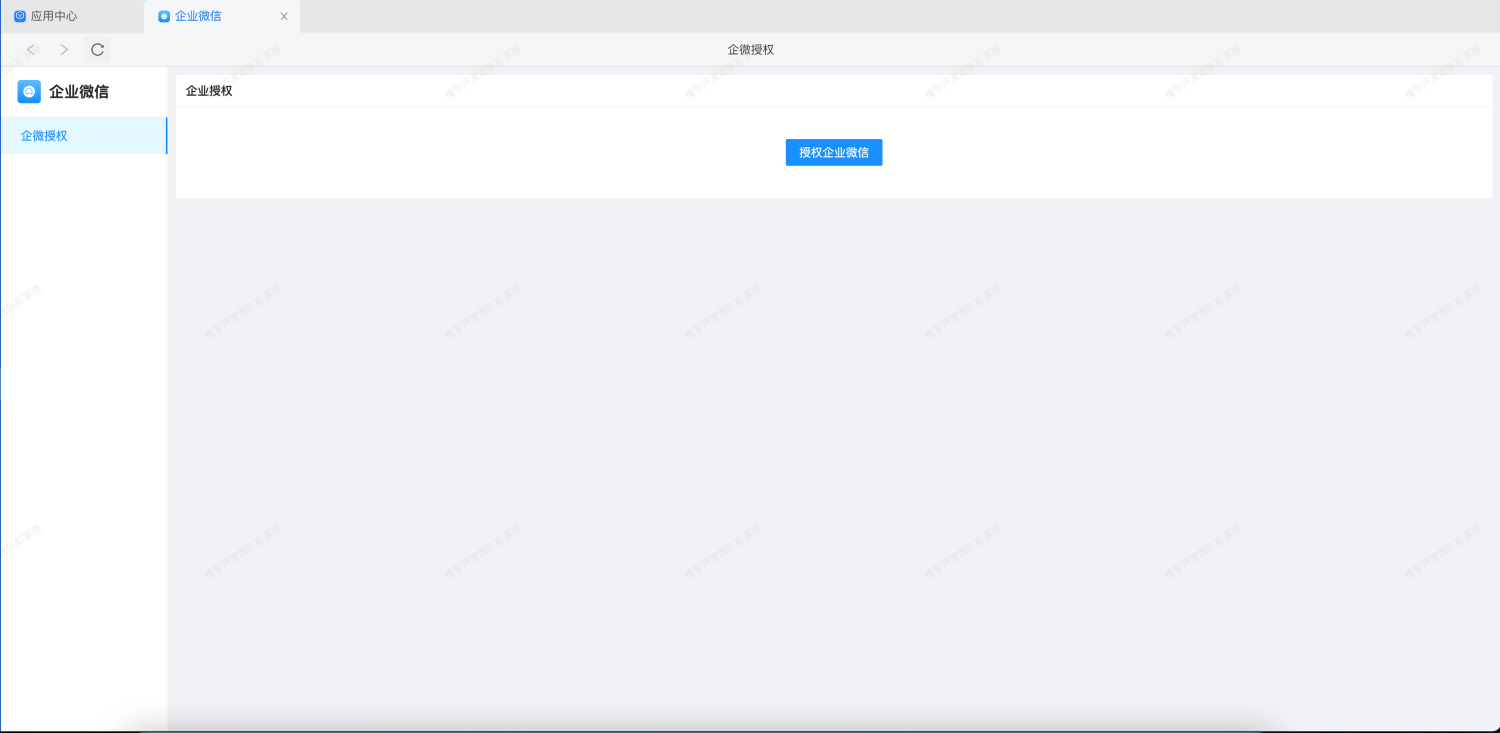Switch to the 应用中心 tab
Screen dimensions: 1500x733
pyautogui.click(x=54, y=16)
